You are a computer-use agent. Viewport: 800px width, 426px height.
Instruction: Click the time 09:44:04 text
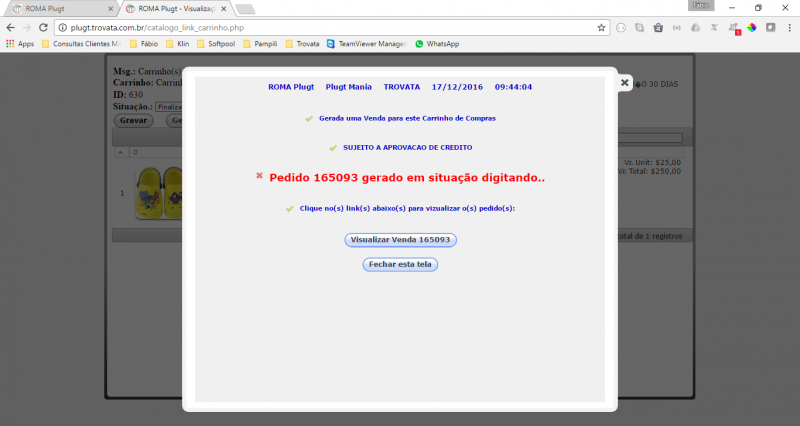click(513, 87)
